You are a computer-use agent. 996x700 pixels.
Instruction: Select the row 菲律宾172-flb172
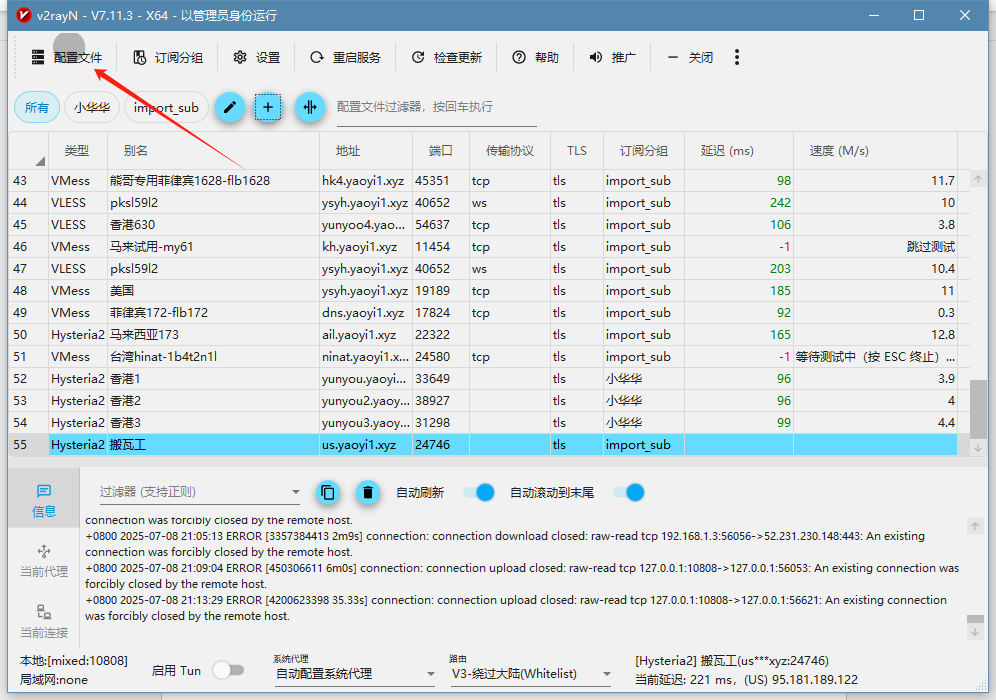[x=483, y=313]
